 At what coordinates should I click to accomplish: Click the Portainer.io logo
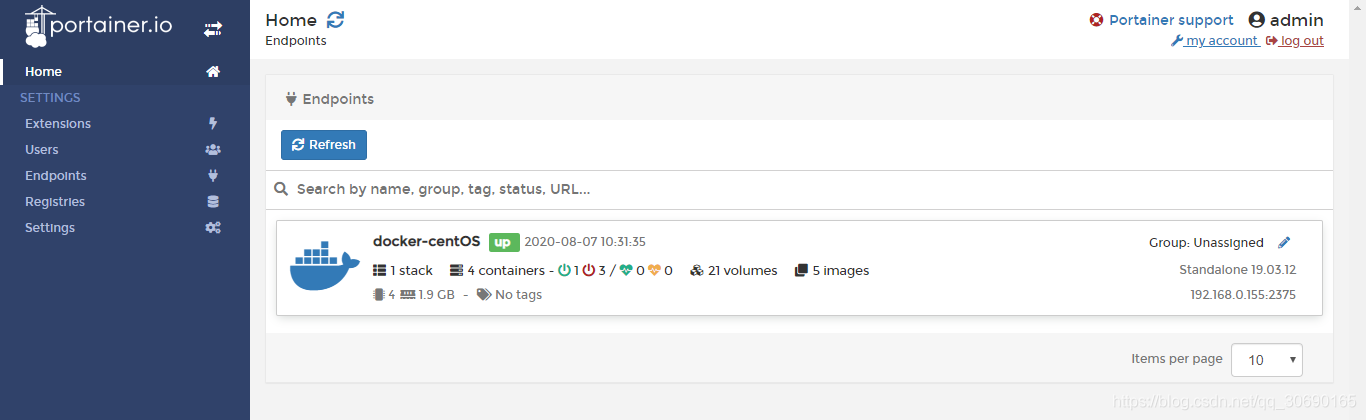[x=98, y=26]
